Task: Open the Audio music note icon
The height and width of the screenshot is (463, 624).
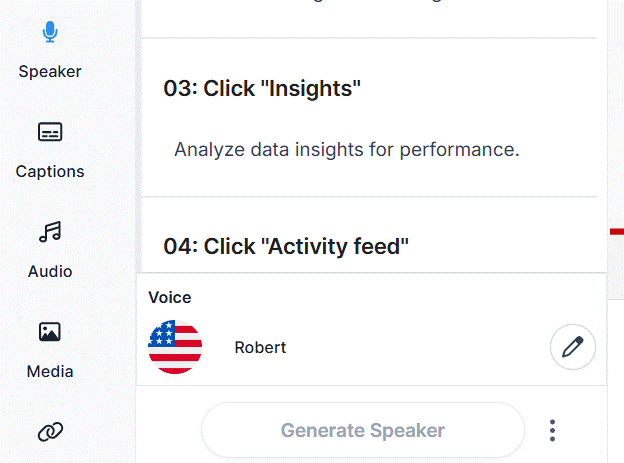Action: pos(50,232)
